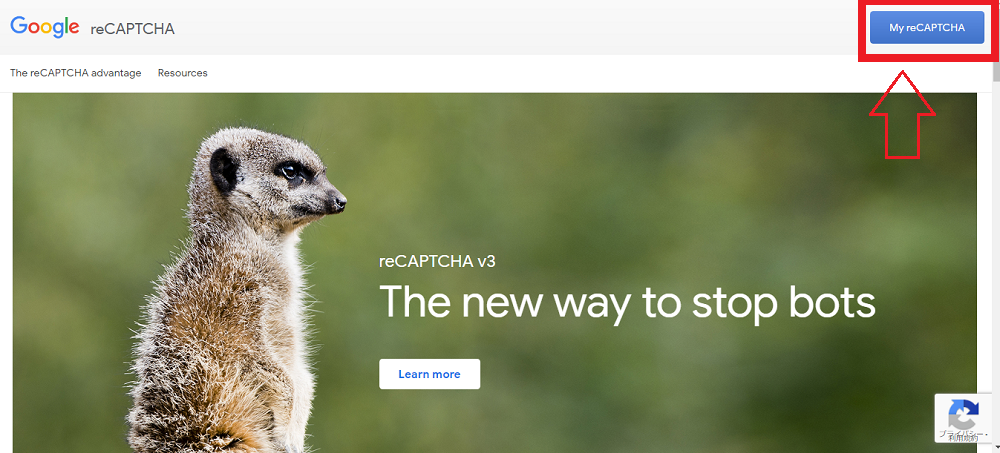Click the Google logo
This screenshot has height=453, width=1000.
click(45, 27)
